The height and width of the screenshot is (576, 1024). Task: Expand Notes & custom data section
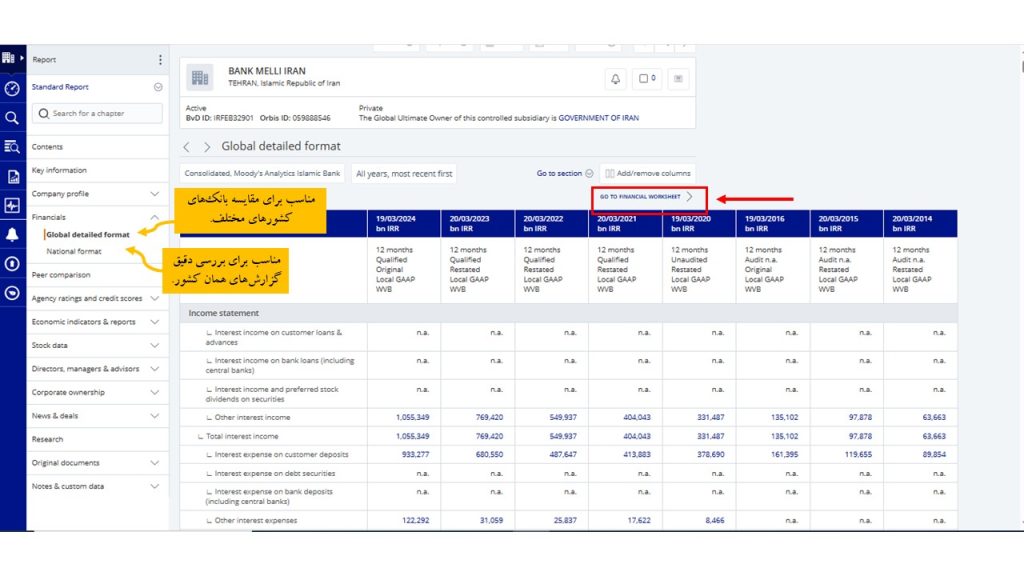(x=155, y=487)
